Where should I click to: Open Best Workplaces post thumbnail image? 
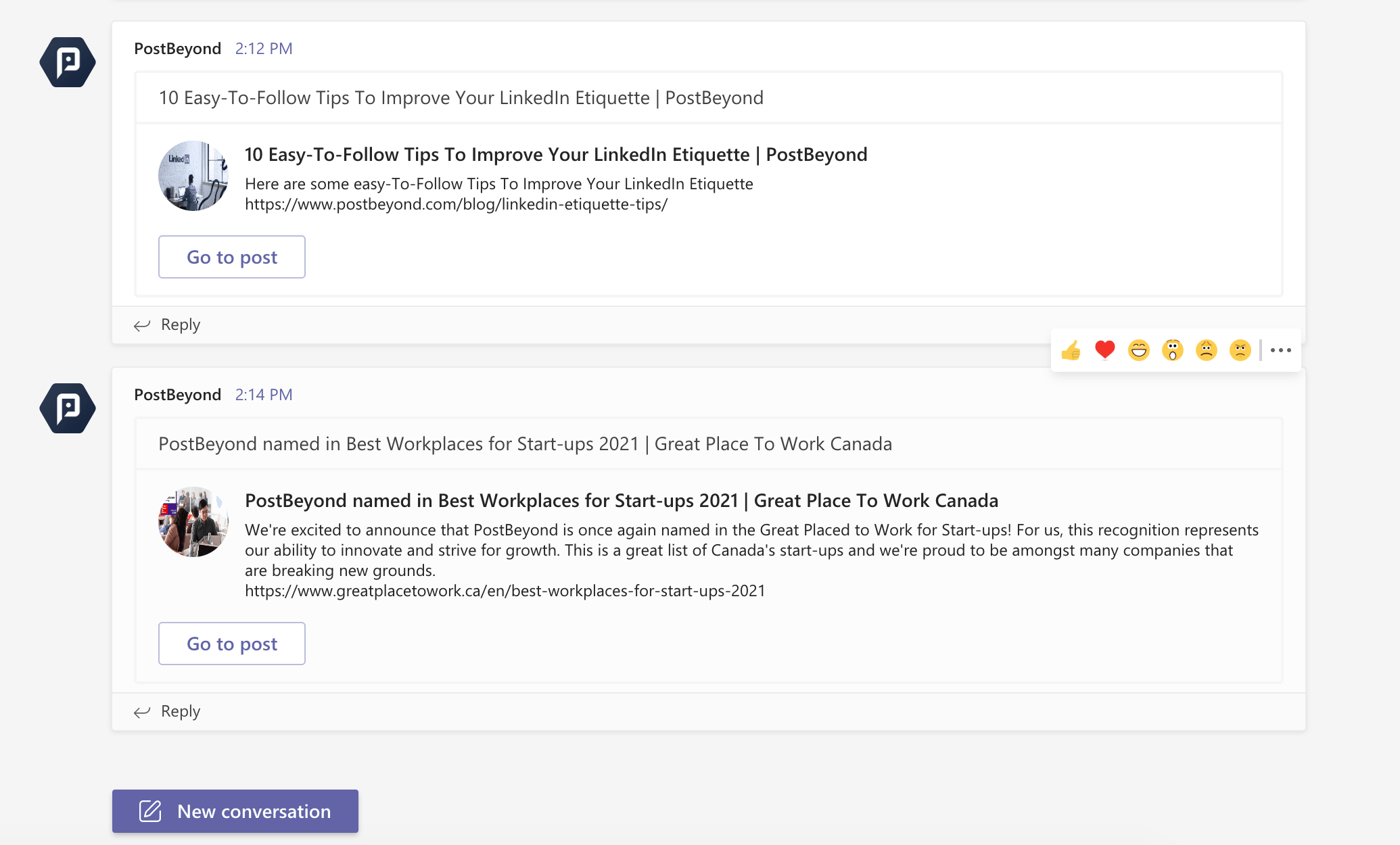[193, 522]
